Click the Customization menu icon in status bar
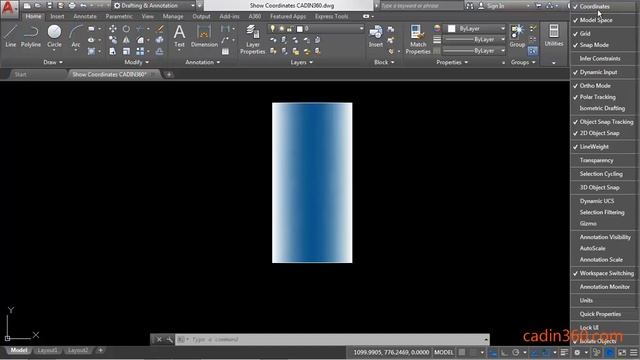Image resolution: width=640 pixels, height=360 pixels. [x=633, y=352]
